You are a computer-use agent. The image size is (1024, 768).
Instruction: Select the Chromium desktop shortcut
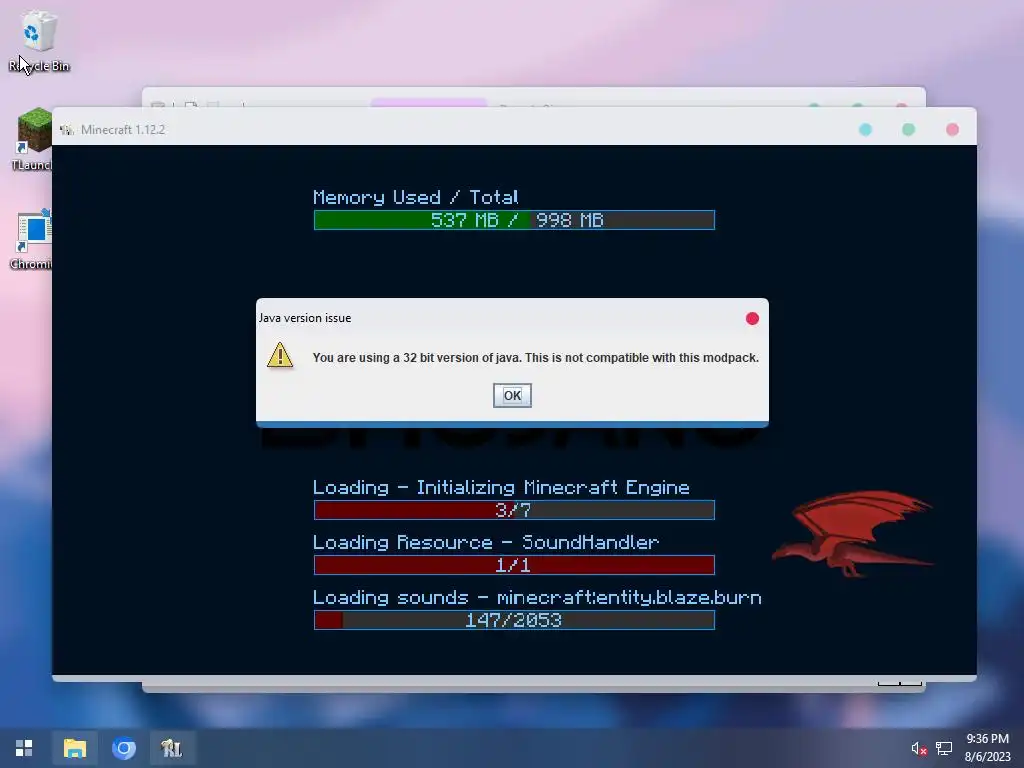pos(31,240)
